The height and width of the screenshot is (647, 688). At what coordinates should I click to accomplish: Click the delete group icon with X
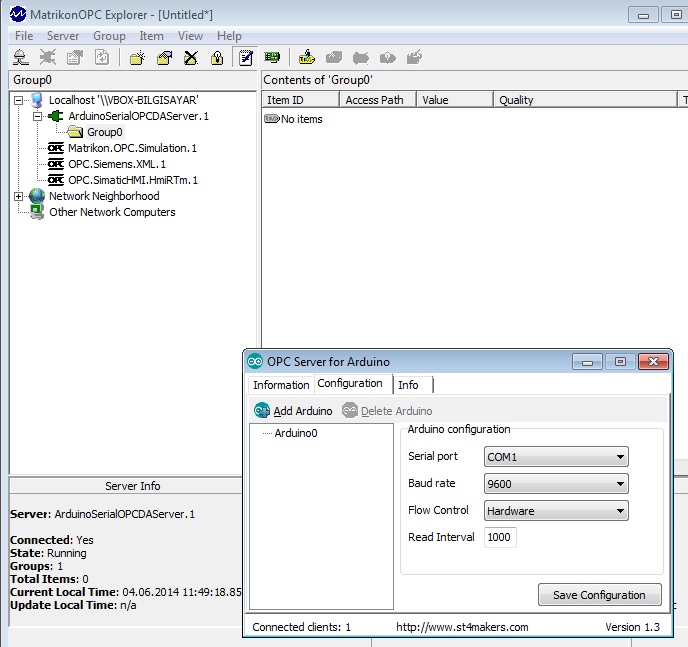191,57
